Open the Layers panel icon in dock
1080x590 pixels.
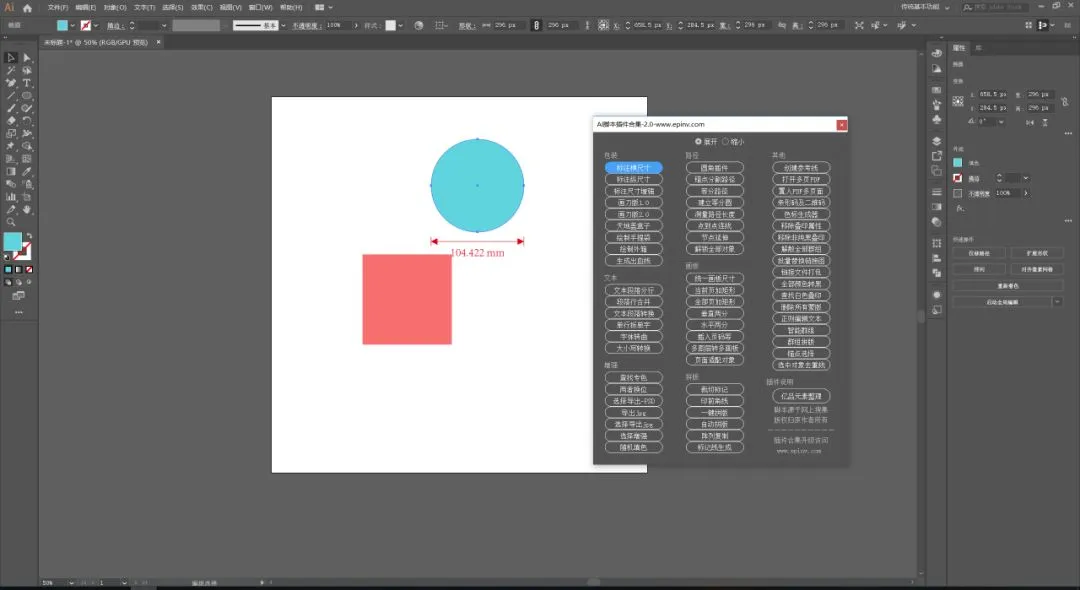pyautogui.click(x=937, y=141)
